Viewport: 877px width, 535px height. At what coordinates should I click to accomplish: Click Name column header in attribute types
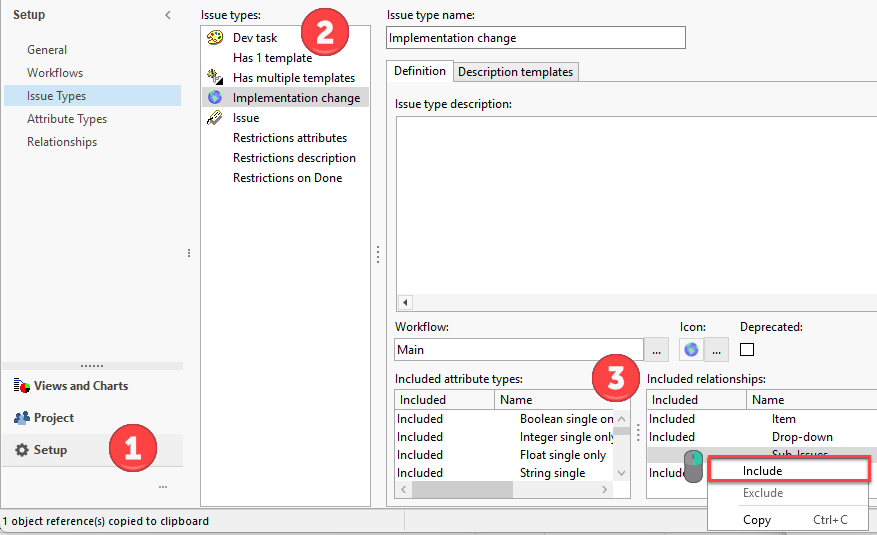click(x=562, y=400)
